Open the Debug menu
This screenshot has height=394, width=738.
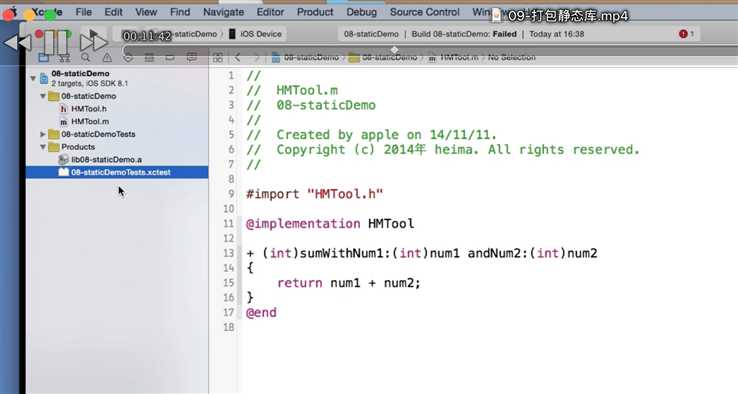click(x=361, y=12)
